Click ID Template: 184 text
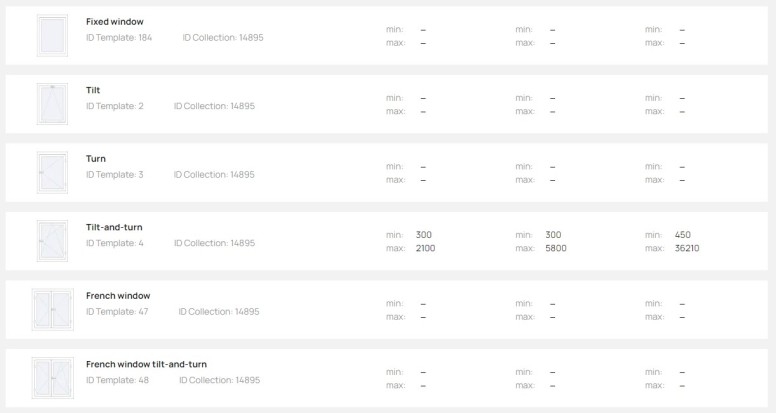The height and width of the screenshot is (413, 776). point(119,38)
